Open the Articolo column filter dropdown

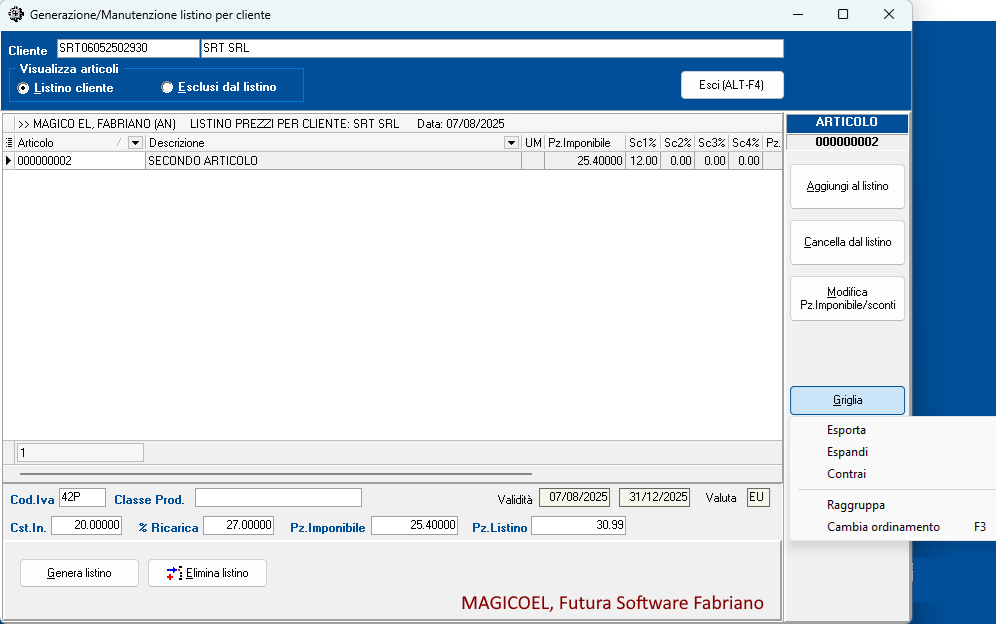point(135,143)
